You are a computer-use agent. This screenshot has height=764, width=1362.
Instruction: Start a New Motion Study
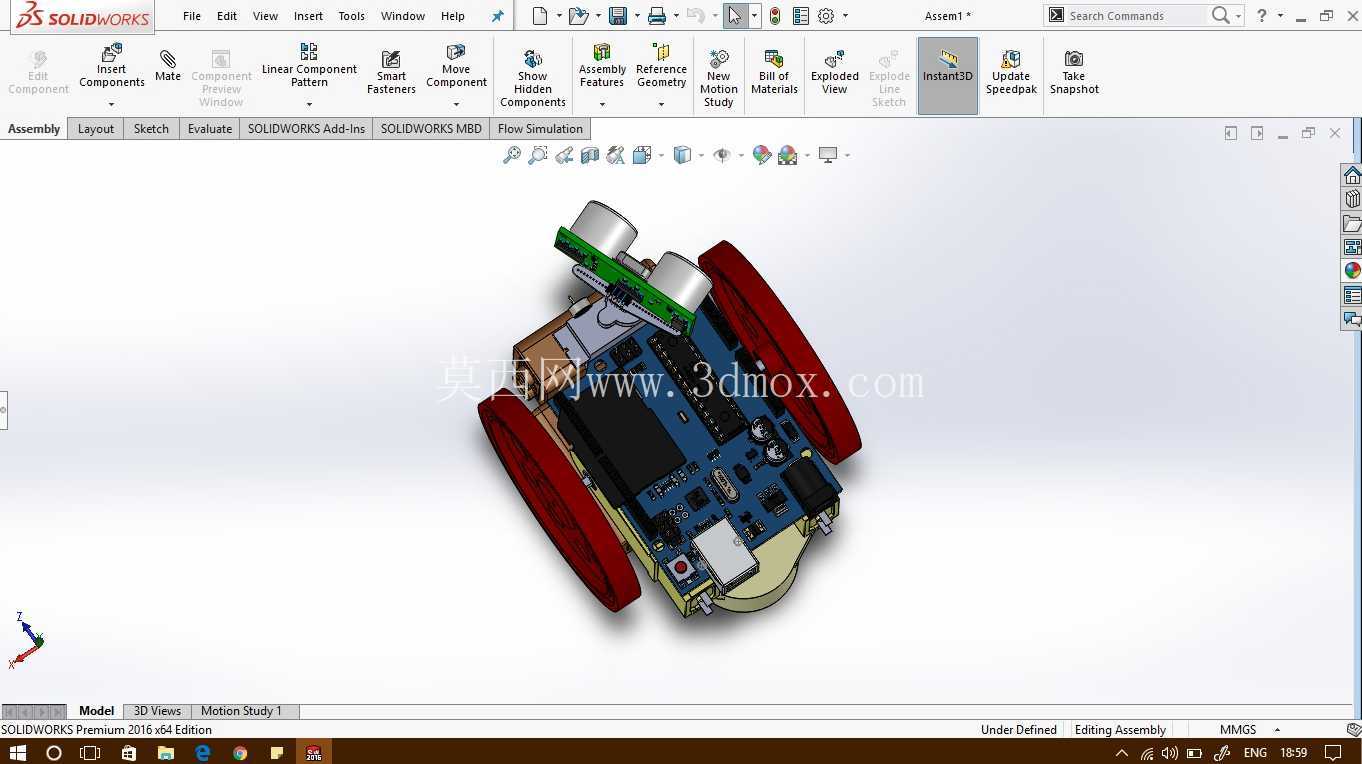pyautogui.click(x=718, y=77)
